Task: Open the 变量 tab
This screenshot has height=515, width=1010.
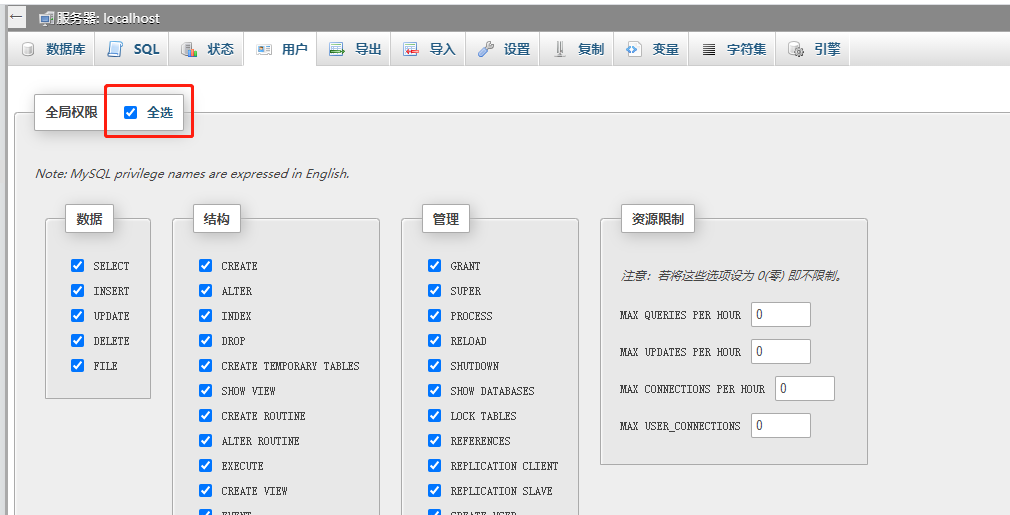Action: [x=651, y=50]
